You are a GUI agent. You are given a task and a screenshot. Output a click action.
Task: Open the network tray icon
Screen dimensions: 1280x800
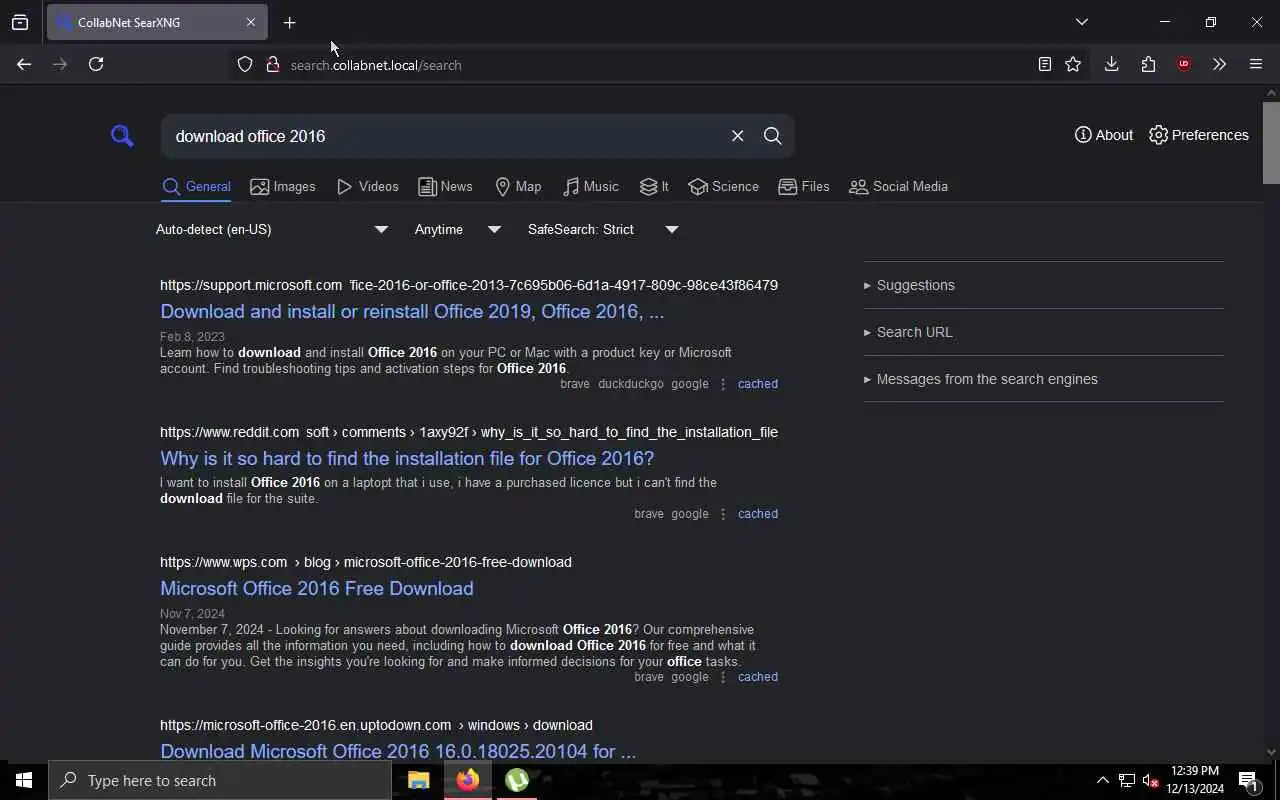pyautogui.click(x=1126, y=780)
